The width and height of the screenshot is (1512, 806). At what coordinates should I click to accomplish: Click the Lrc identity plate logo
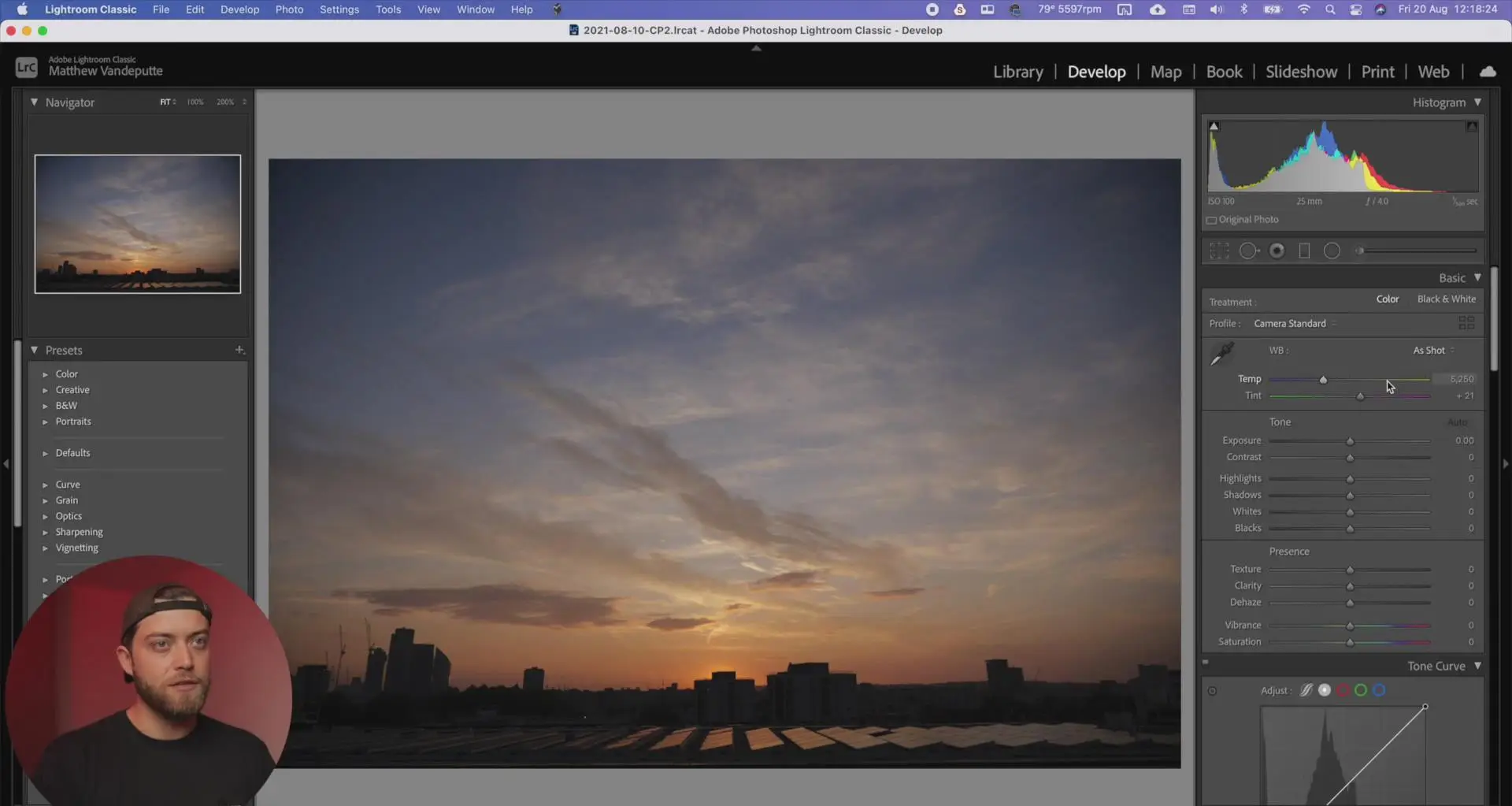pos(27,67)
